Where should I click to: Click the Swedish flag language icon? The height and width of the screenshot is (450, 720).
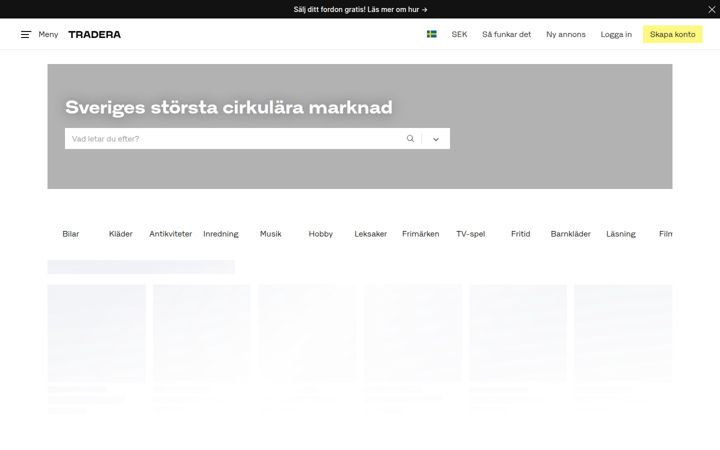432,34
